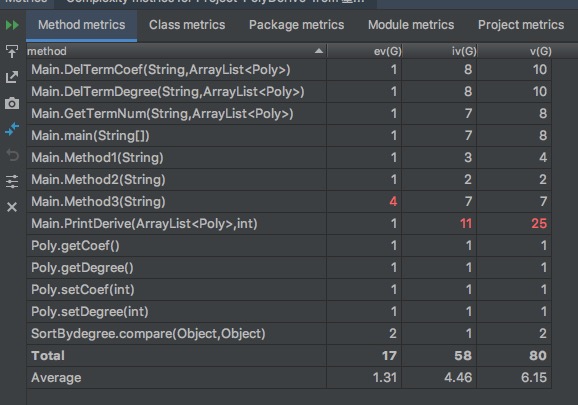The height and width of the screenshot is (405, 578).
Task: Click the Total row label
Action: (48, 356)
